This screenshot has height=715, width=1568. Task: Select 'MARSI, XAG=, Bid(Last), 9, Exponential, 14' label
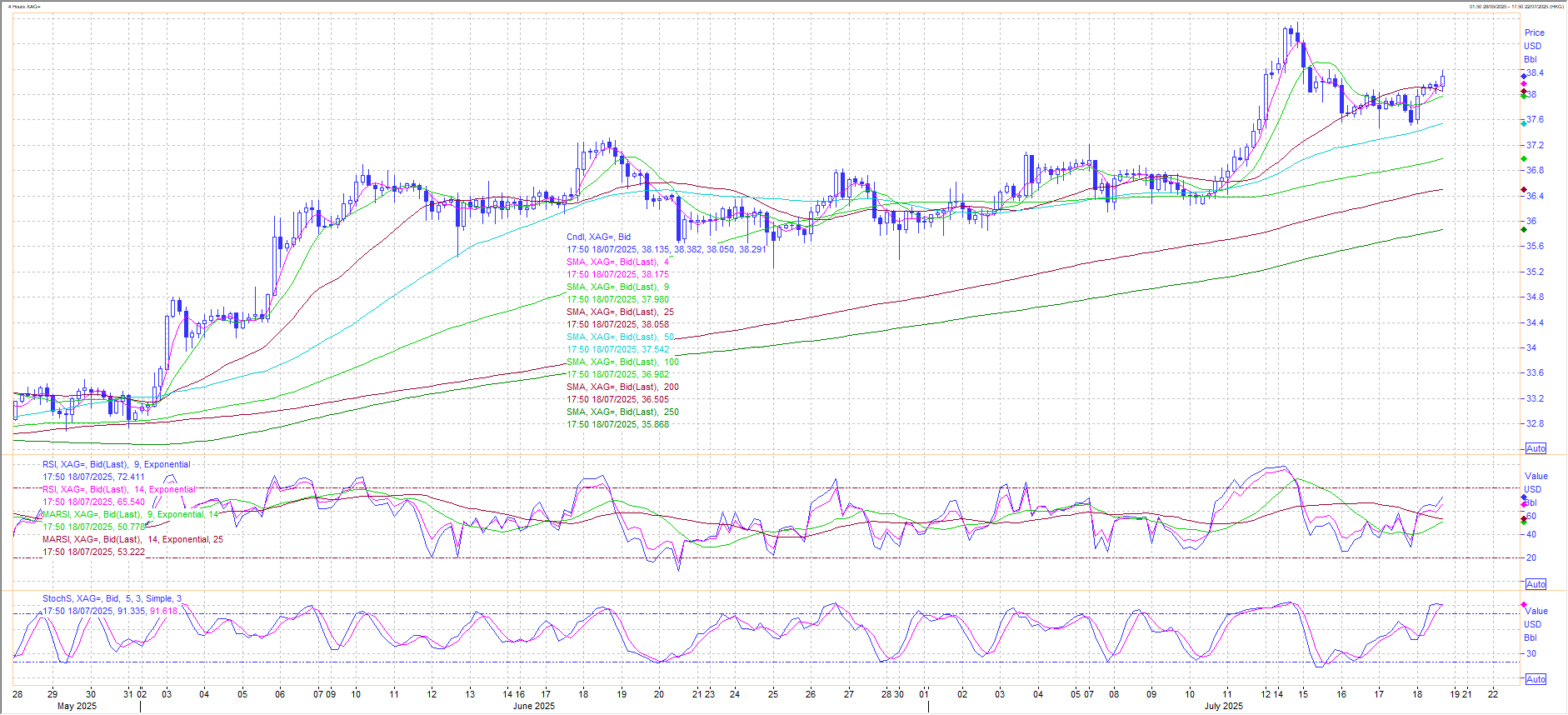coord(130,514)
